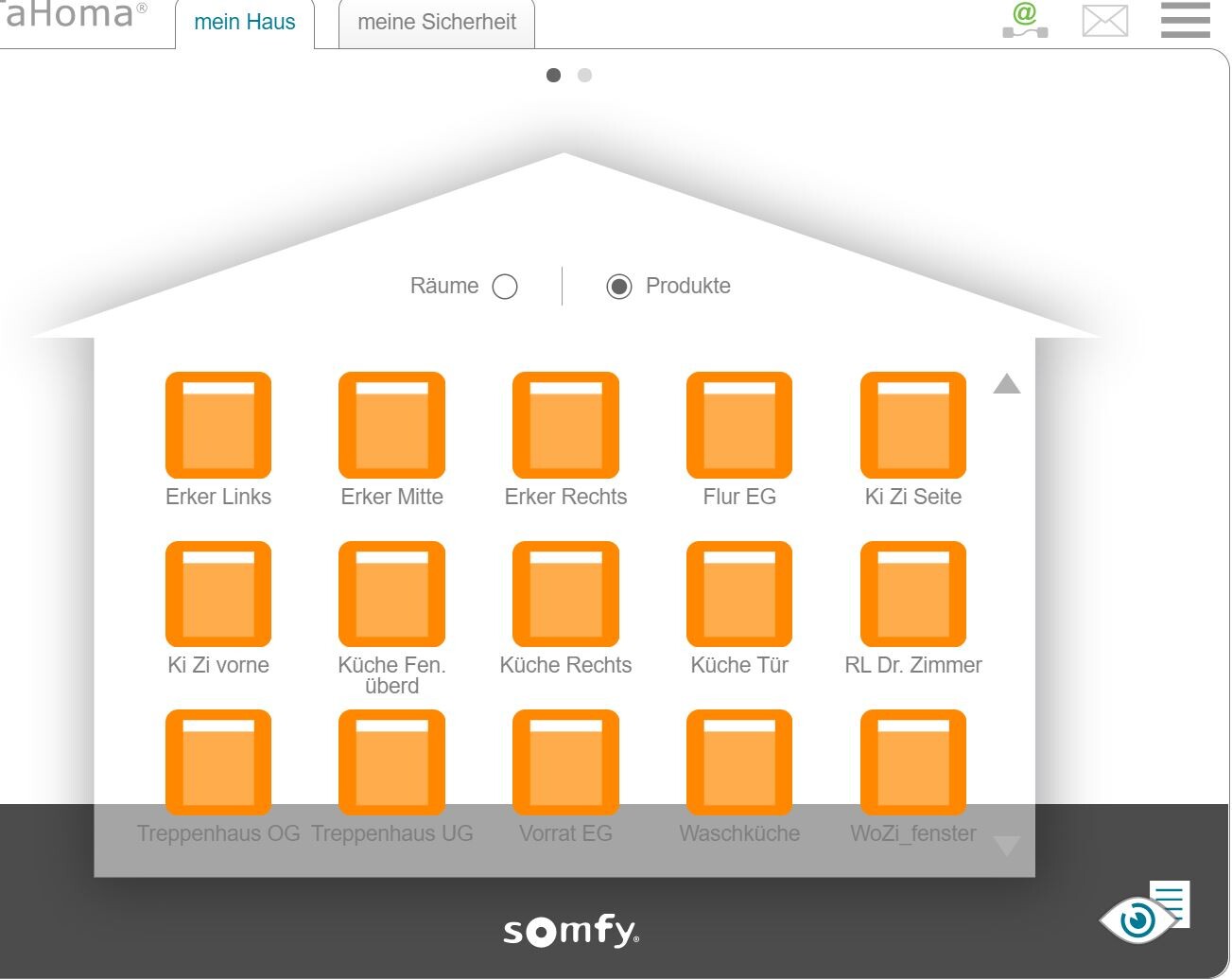Select the Produkte radio button
Screen dimensions: 1232x980
click(619, 287)
